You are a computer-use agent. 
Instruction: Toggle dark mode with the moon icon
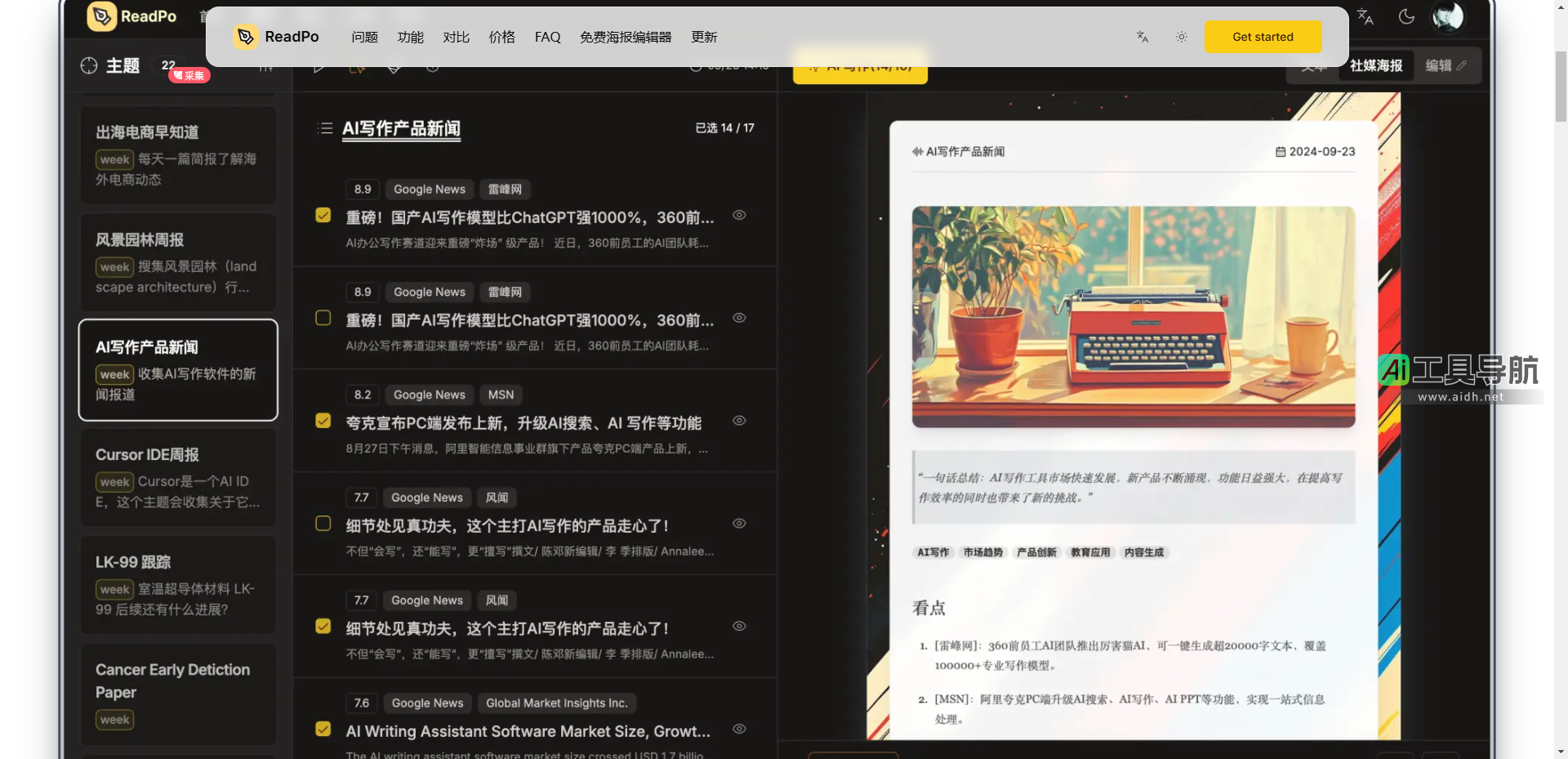[x=1406, y=16]
